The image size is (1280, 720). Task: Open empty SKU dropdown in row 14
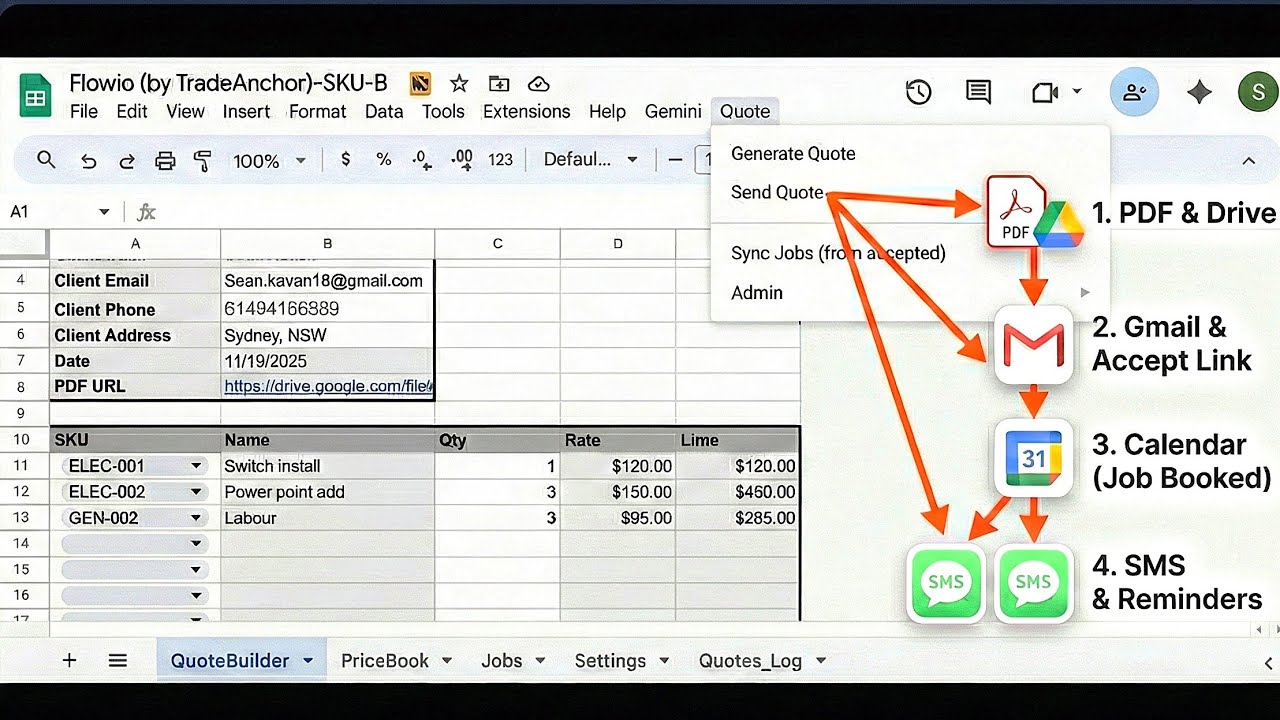coord(196,544)
